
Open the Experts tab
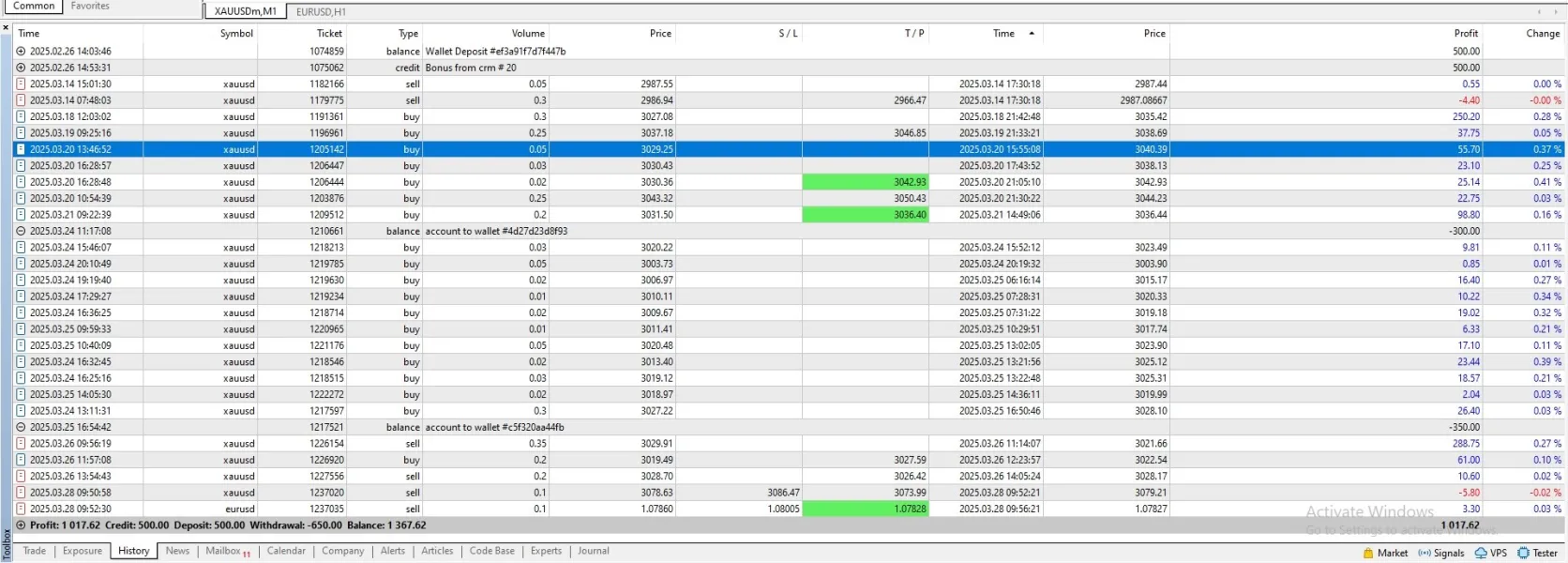[546, 551]
